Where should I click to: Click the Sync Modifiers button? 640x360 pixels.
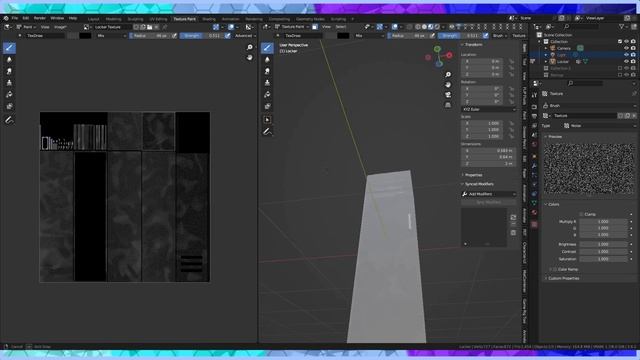click(489, 202)
